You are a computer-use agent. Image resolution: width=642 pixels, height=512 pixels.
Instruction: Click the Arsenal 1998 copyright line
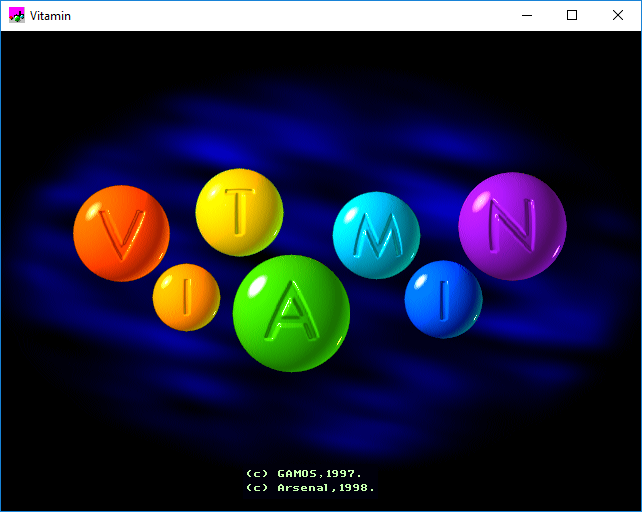pyautogui.click(x=310, y=487)
